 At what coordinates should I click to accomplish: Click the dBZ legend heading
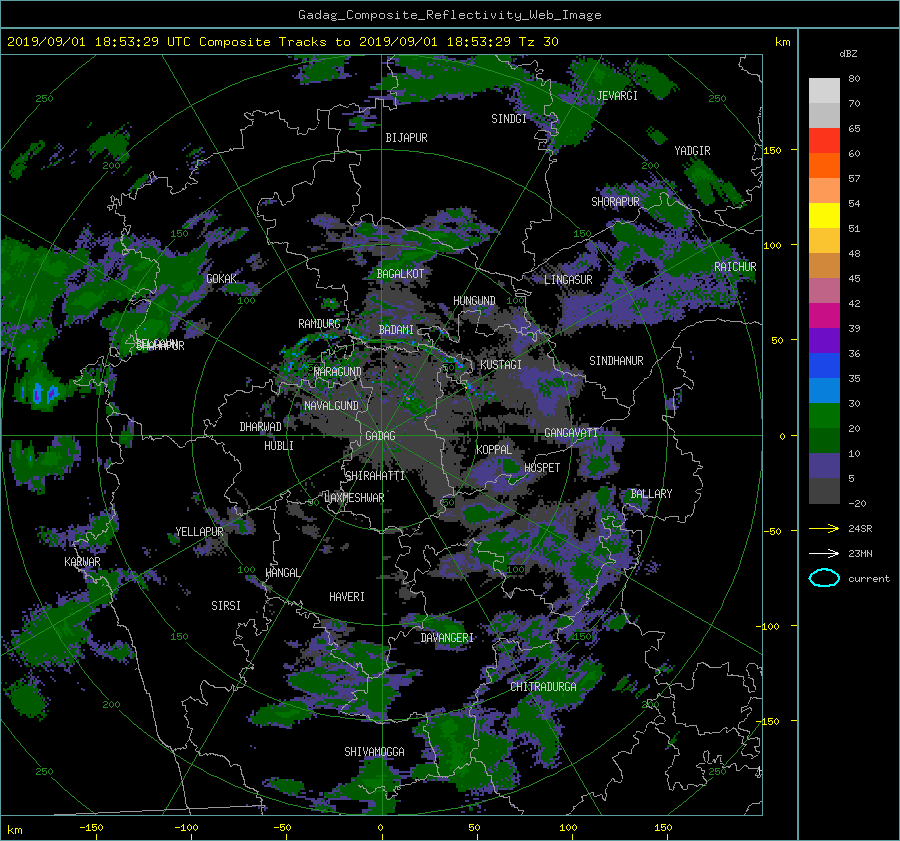pyautogui.click(x=848, y=54)
